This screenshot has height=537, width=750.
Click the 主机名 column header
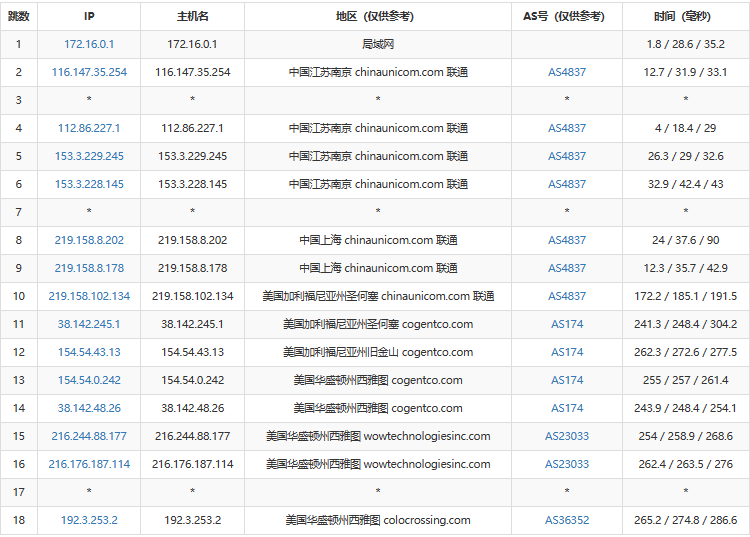coord(192,16)
